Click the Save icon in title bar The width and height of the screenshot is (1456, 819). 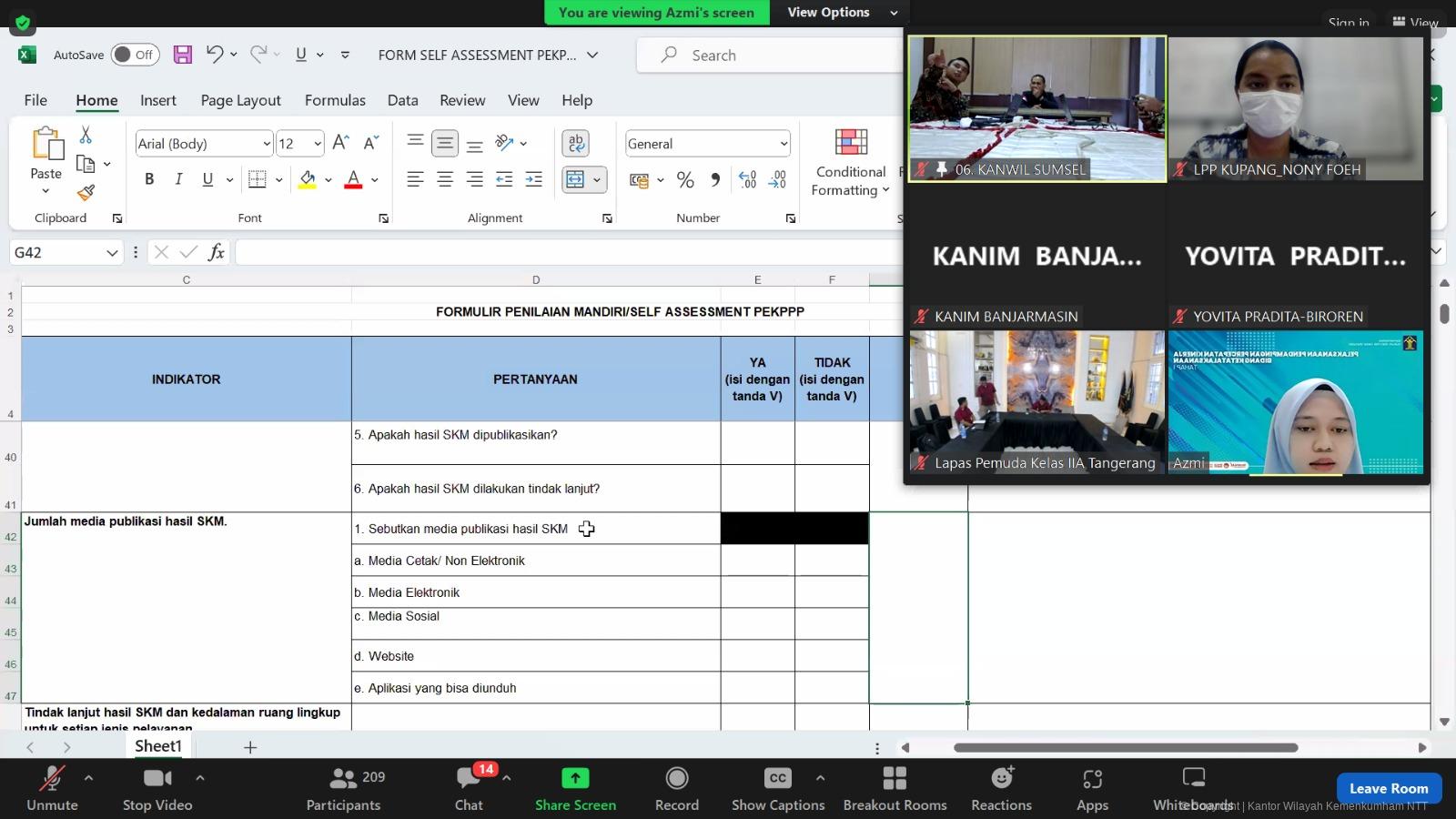click(x=183, y=55)
